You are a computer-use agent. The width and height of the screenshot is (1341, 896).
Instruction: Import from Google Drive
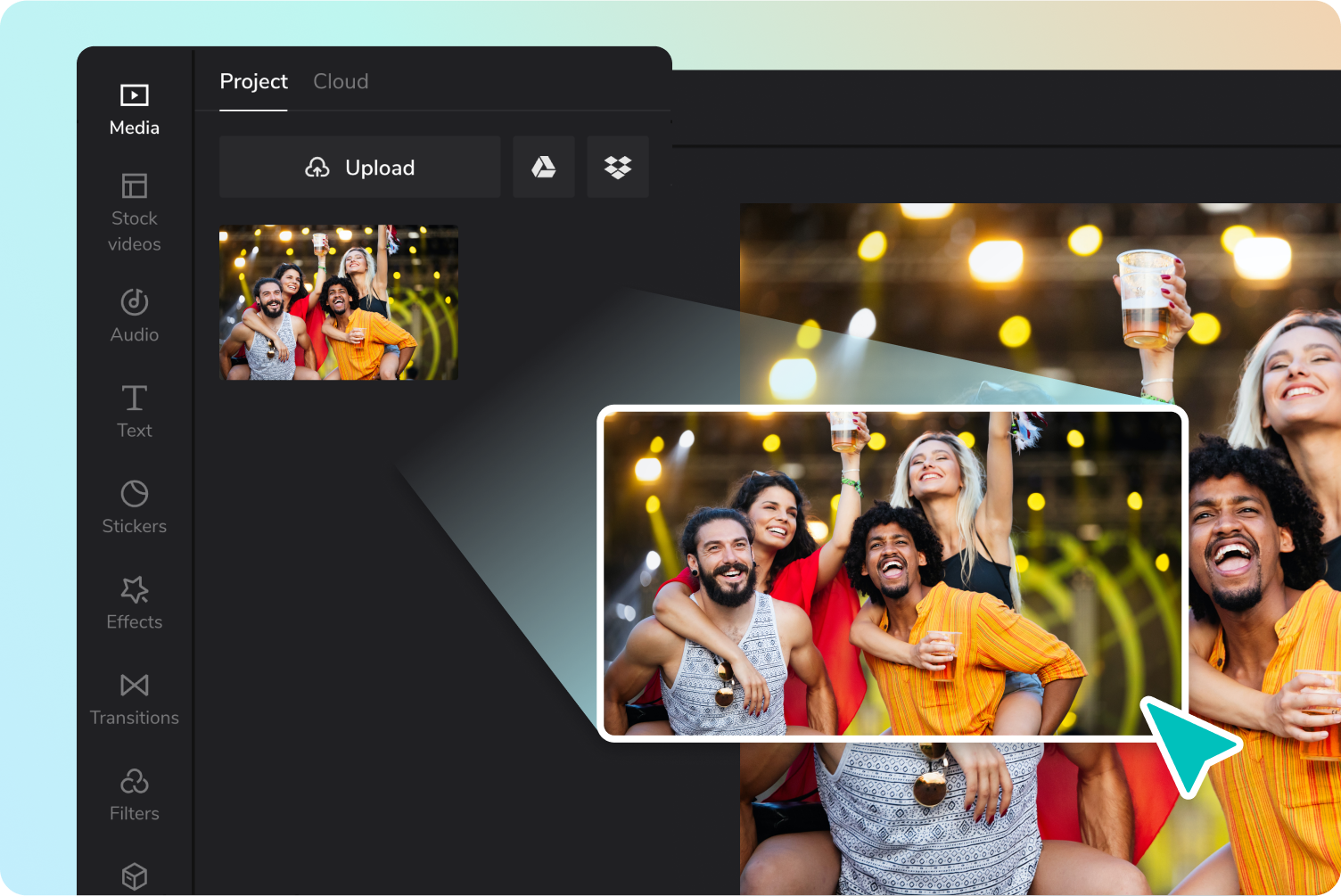544,167
